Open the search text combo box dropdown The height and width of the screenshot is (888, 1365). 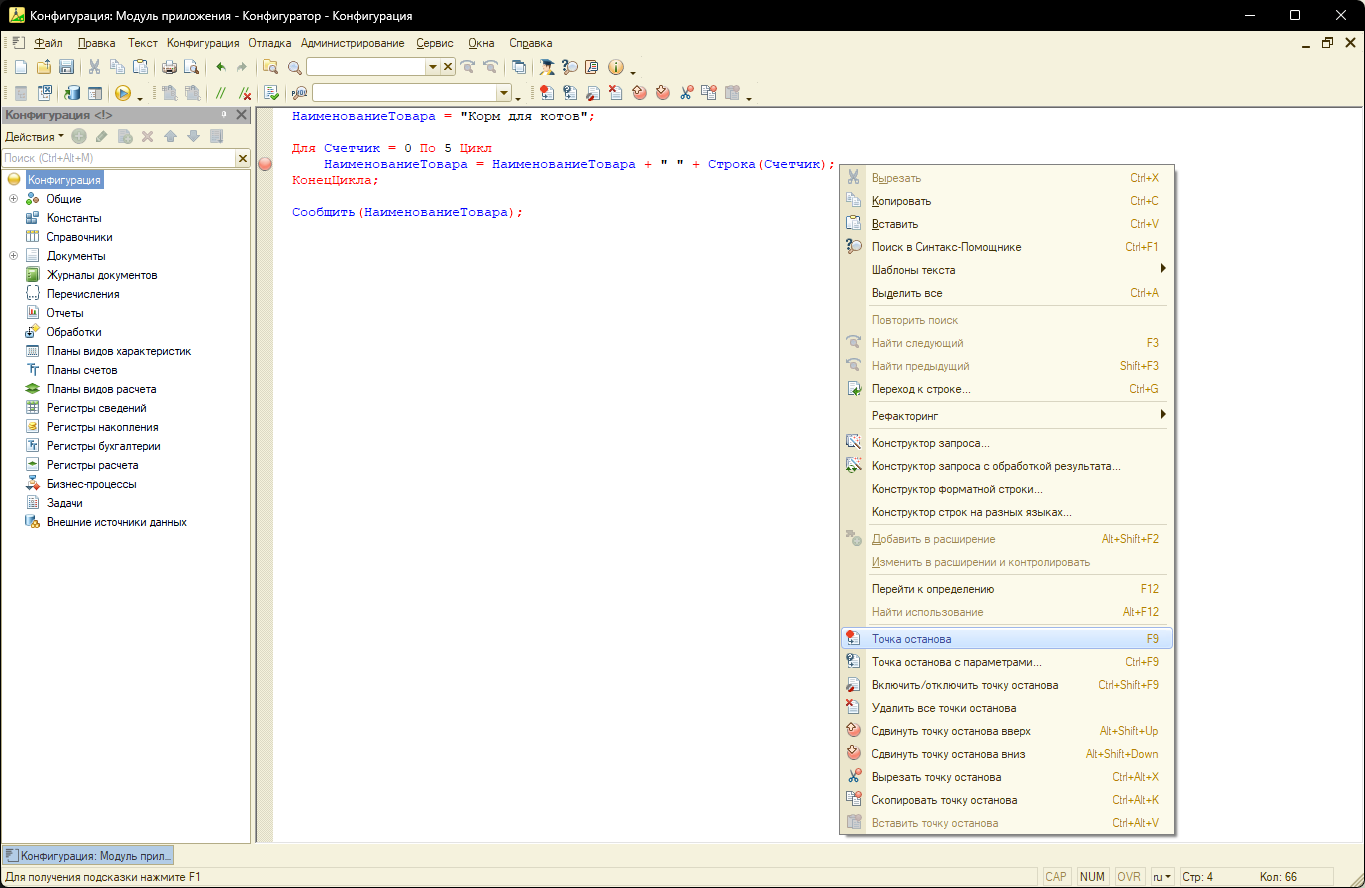433,67
